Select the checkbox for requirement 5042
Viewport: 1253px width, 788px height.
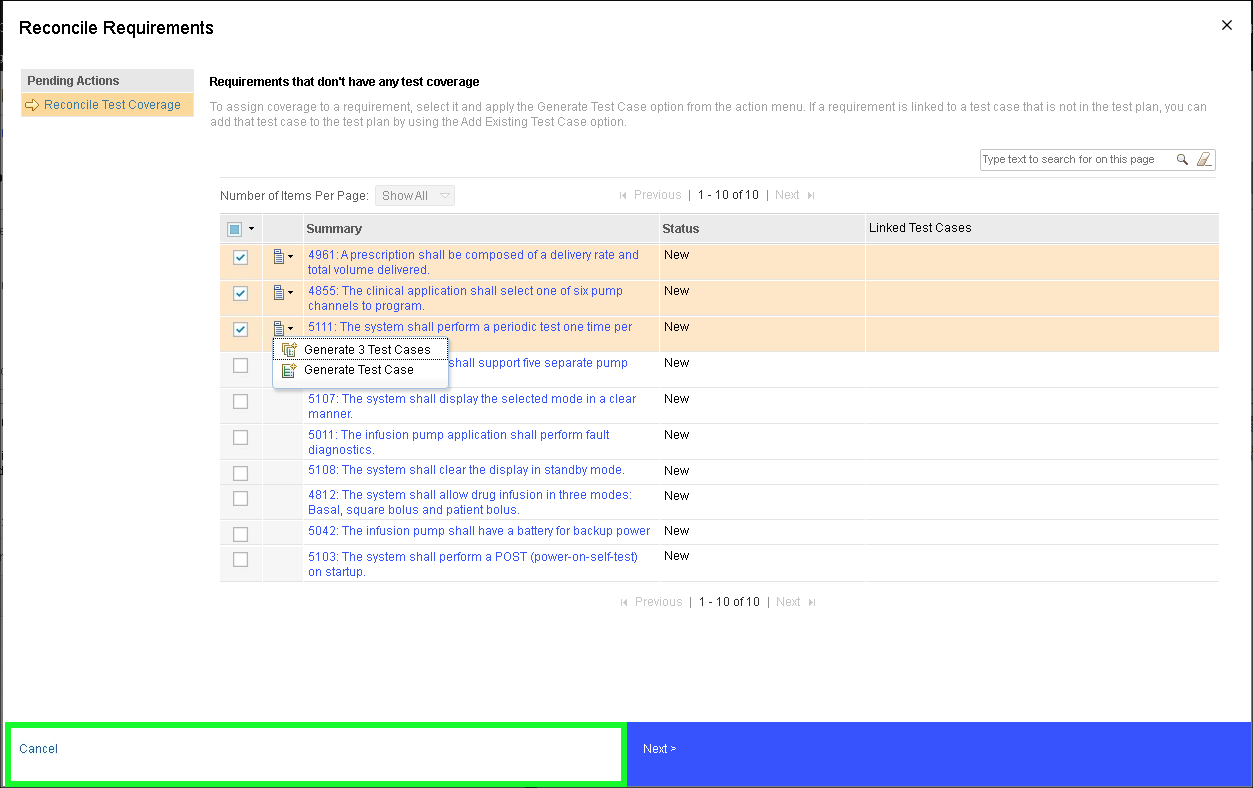(x=240, y=534)
